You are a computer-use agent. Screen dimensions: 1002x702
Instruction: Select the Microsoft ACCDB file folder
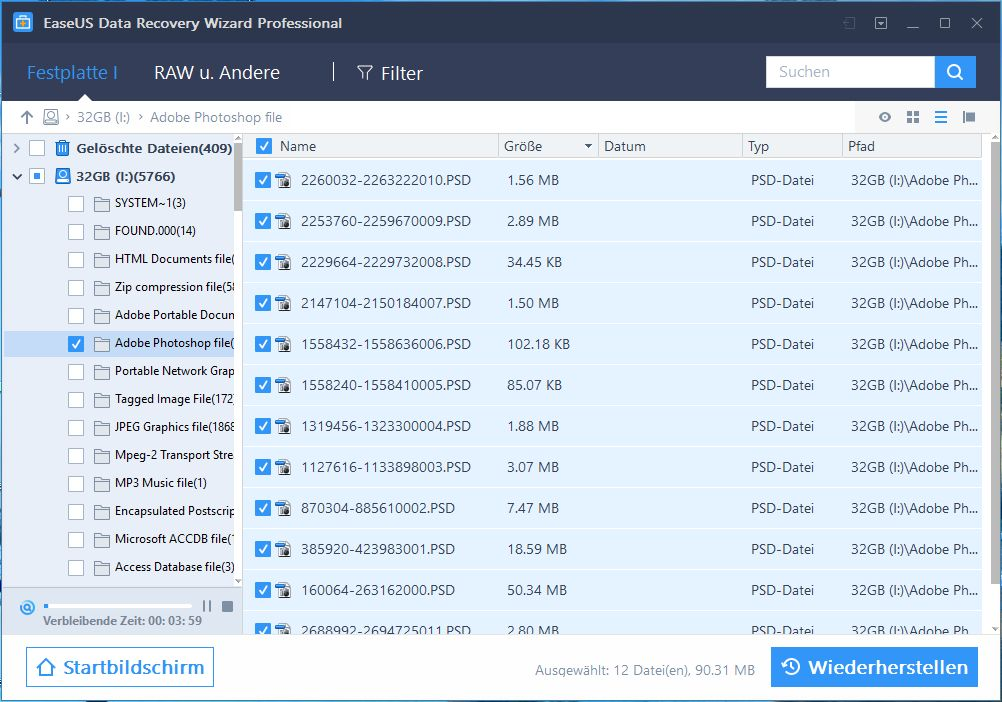pos(174,539)
